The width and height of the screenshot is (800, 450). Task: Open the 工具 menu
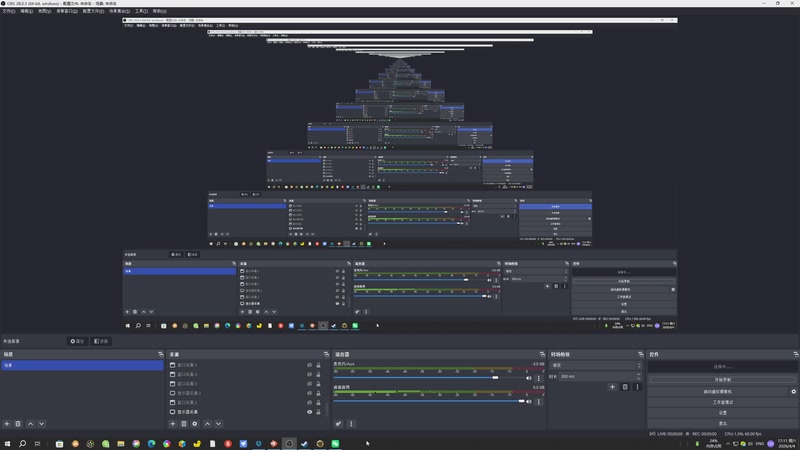(x=141, y=11)
